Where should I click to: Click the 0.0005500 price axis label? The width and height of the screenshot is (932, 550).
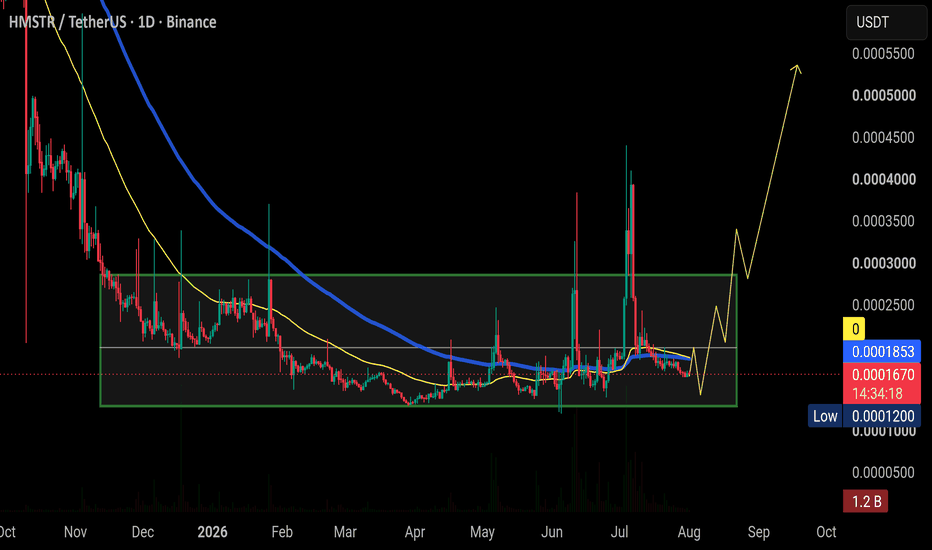(x=883, y=54)
